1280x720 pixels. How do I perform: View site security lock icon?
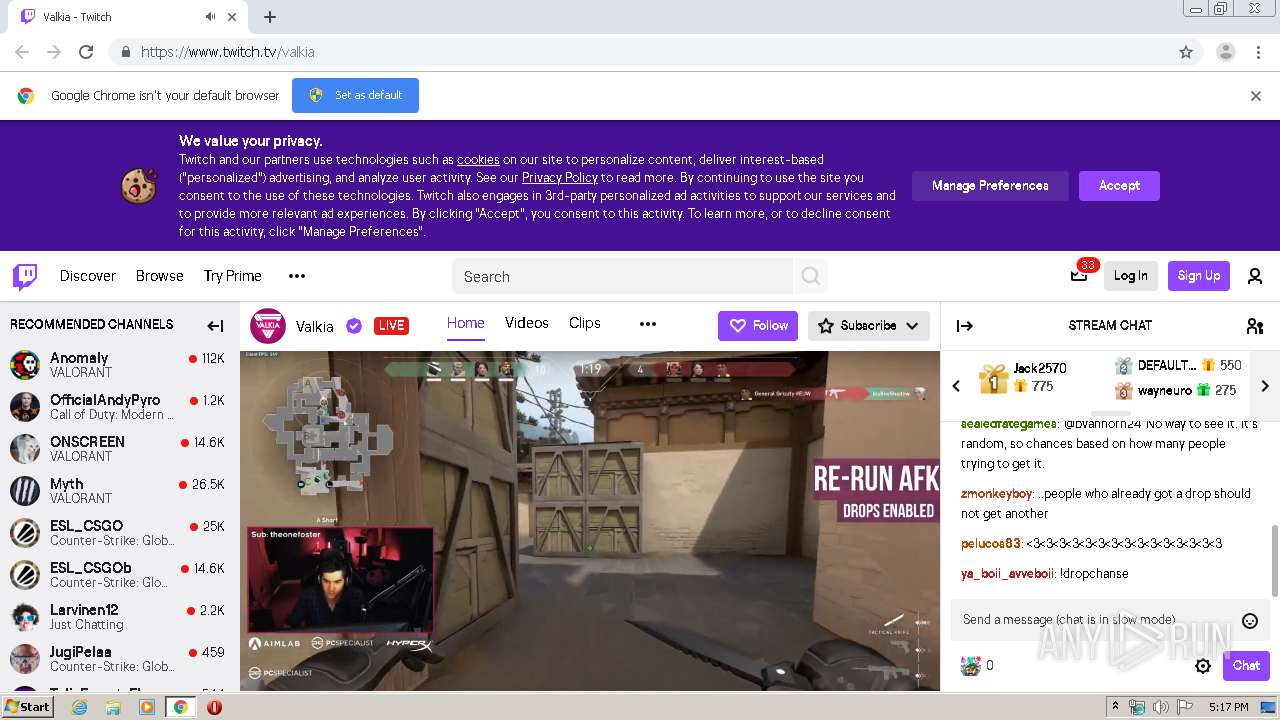point(125,52)
